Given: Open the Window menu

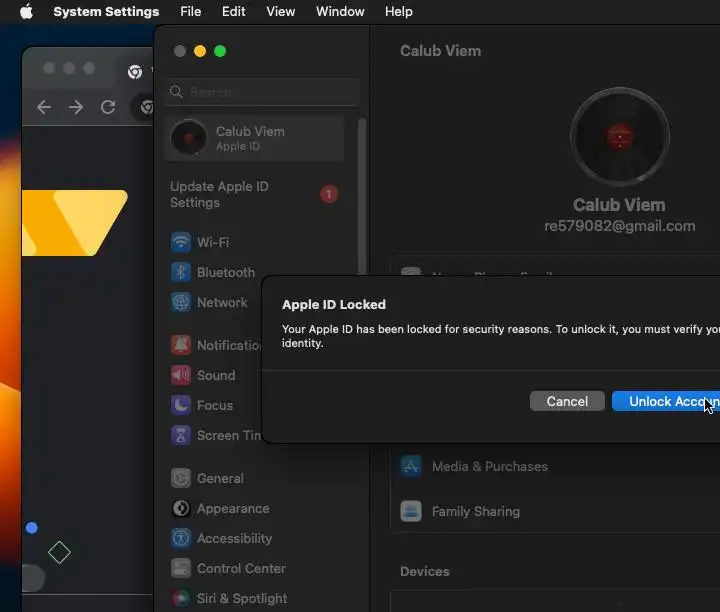Looking at the screenshot, I should pos(340,11).
